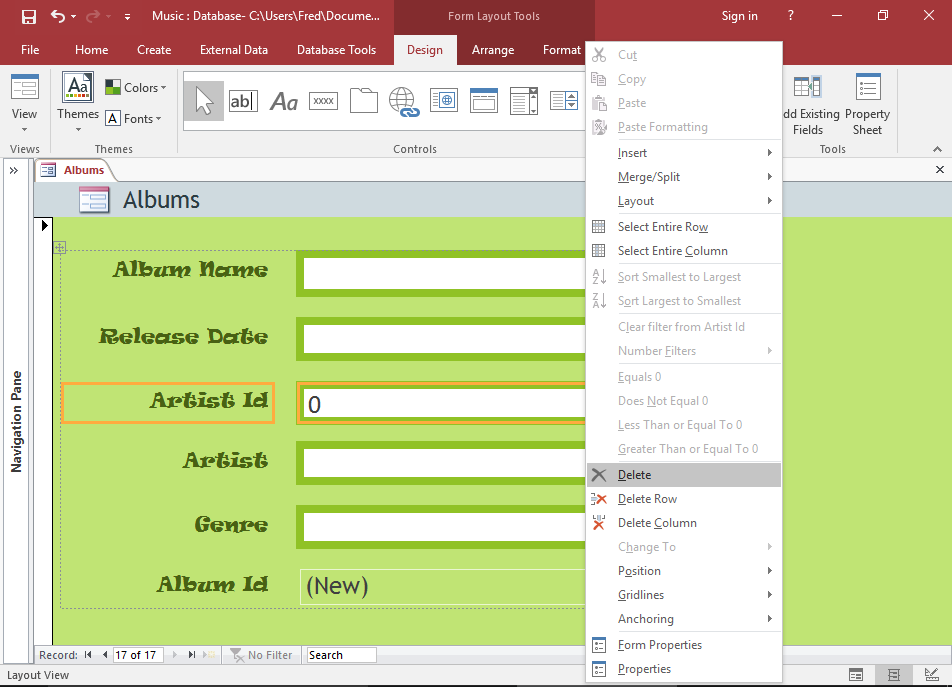Image resolution: width=952 pixels, height=687 pixels.
Task: Switch to Layout View in status bar
Action: 894,675
